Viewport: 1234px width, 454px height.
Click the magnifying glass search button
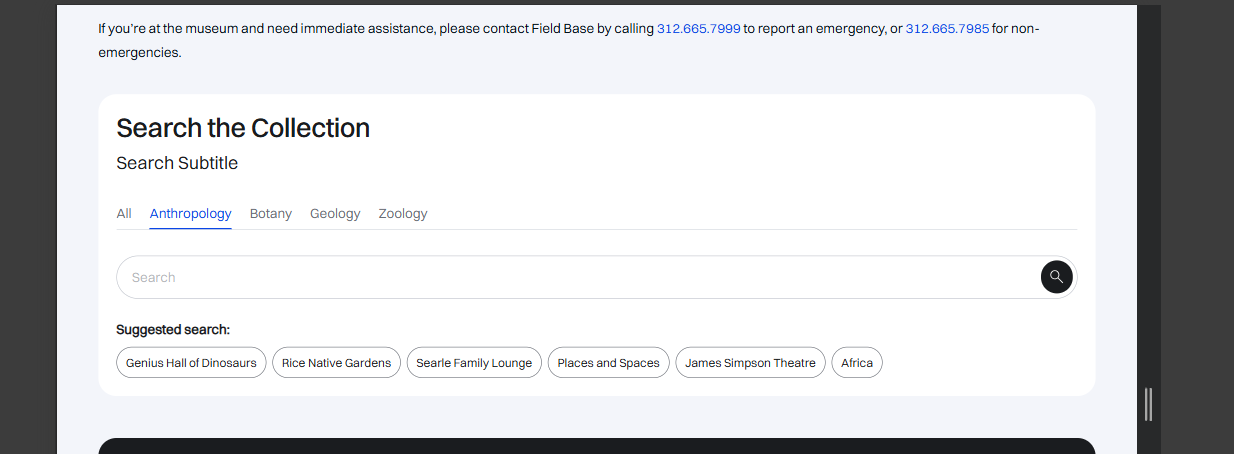pyautogui.click(x=1056, y=277)
